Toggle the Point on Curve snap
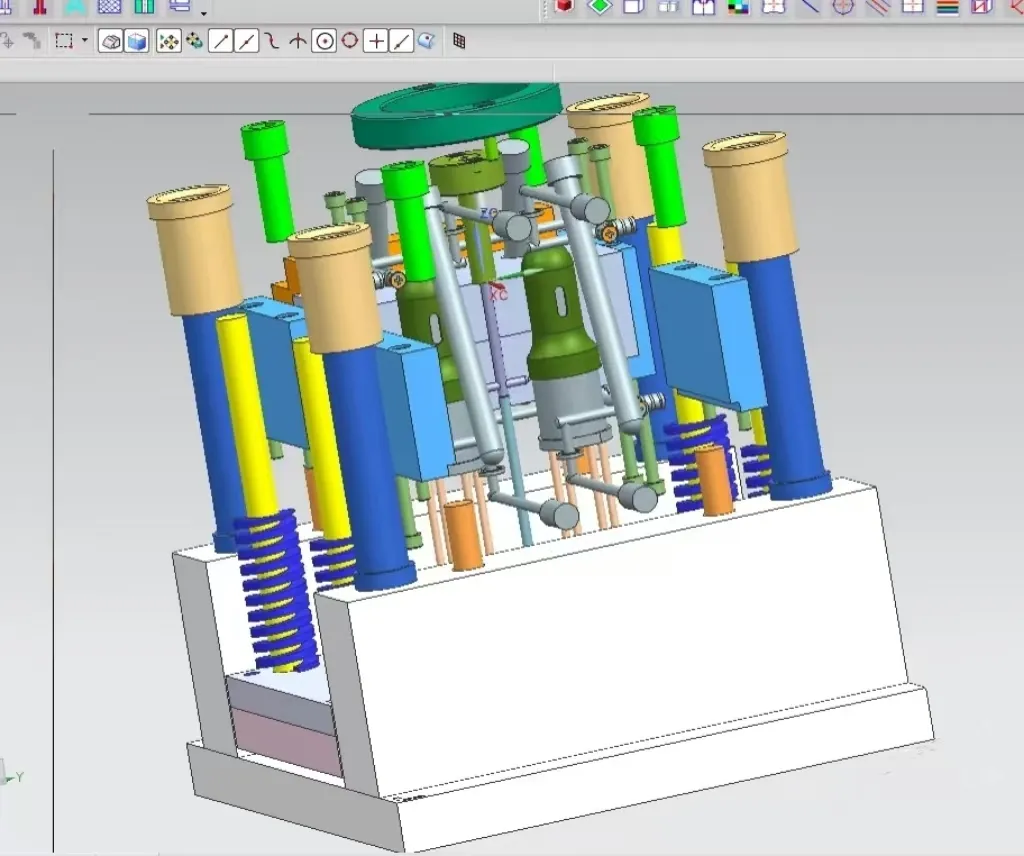Image resolution: width=1024 pixels, height=856 pixels. coord(401,41)
